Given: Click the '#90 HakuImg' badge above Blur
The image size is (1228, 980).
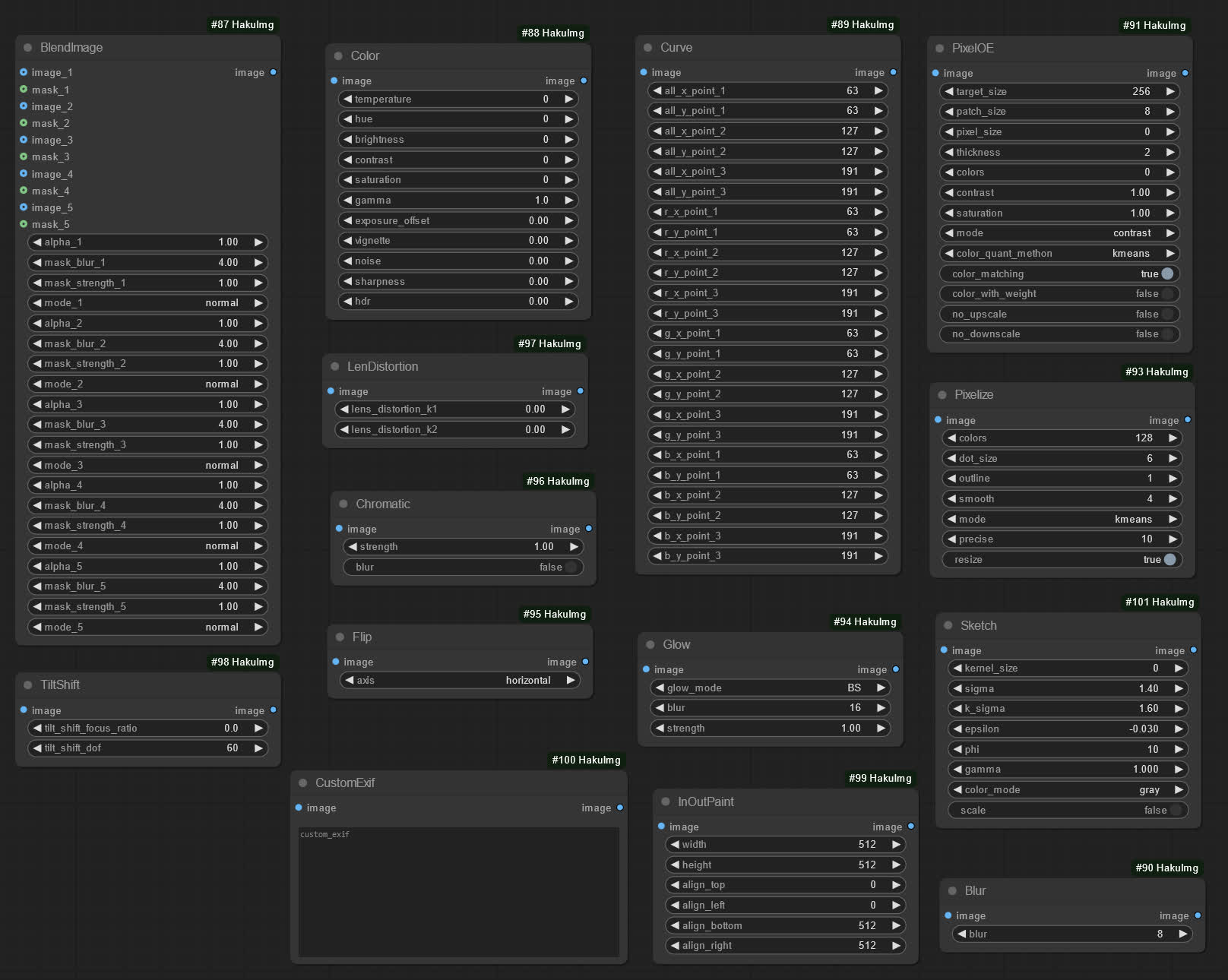Looking at the screenshot, I should pos(1166,868).
